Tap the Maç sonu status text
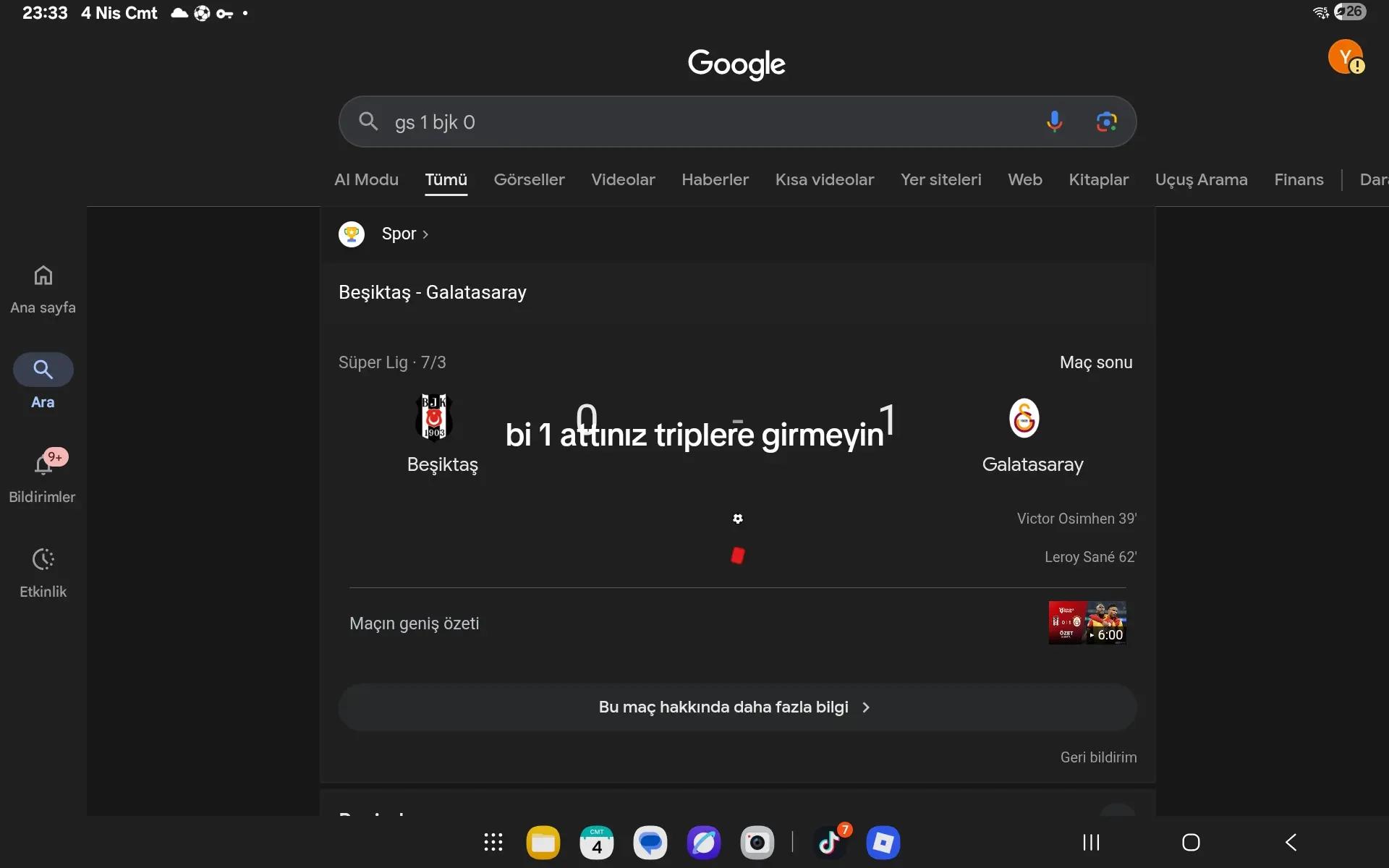This screenshot has width=1389, height=868. click(x=1096, y=362)
